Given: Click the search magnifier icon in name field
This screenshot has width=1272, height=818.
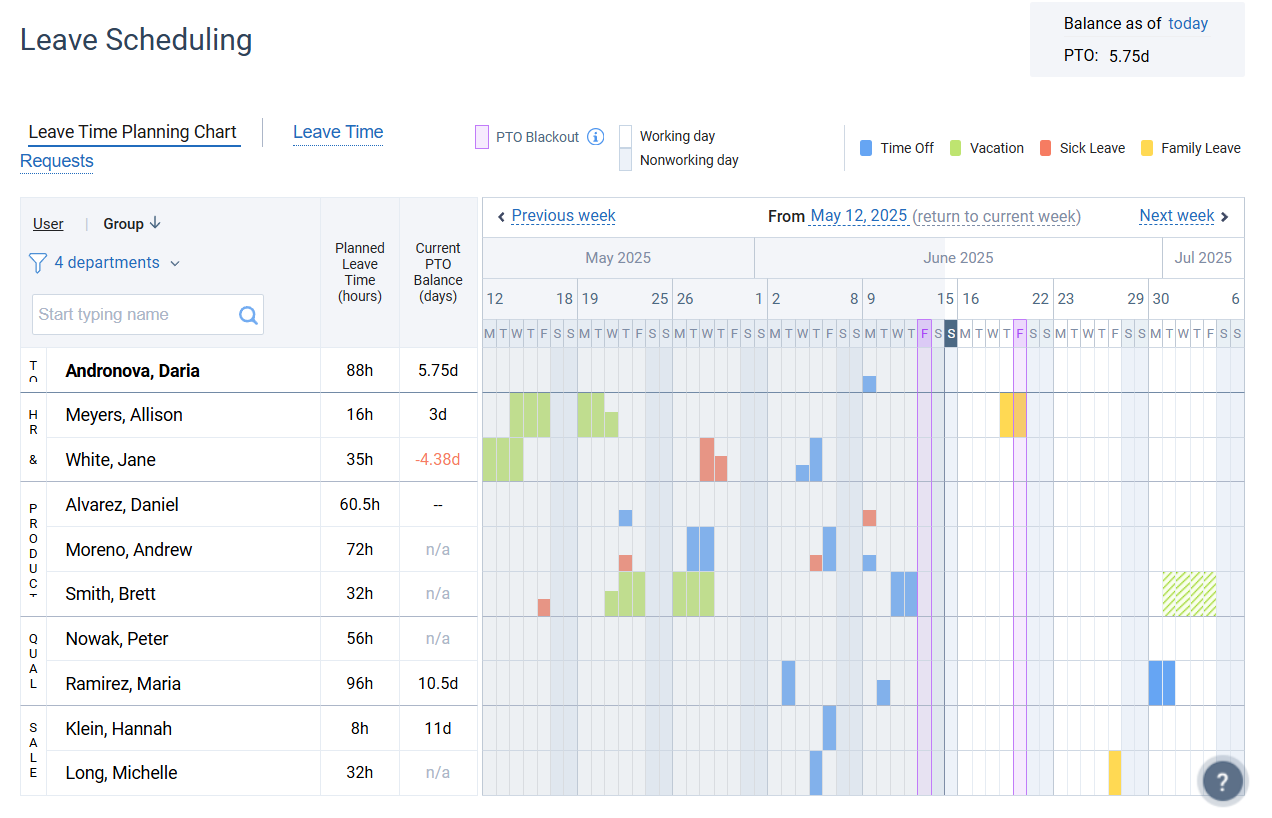Looking at the screenshot, I should 248,315.
